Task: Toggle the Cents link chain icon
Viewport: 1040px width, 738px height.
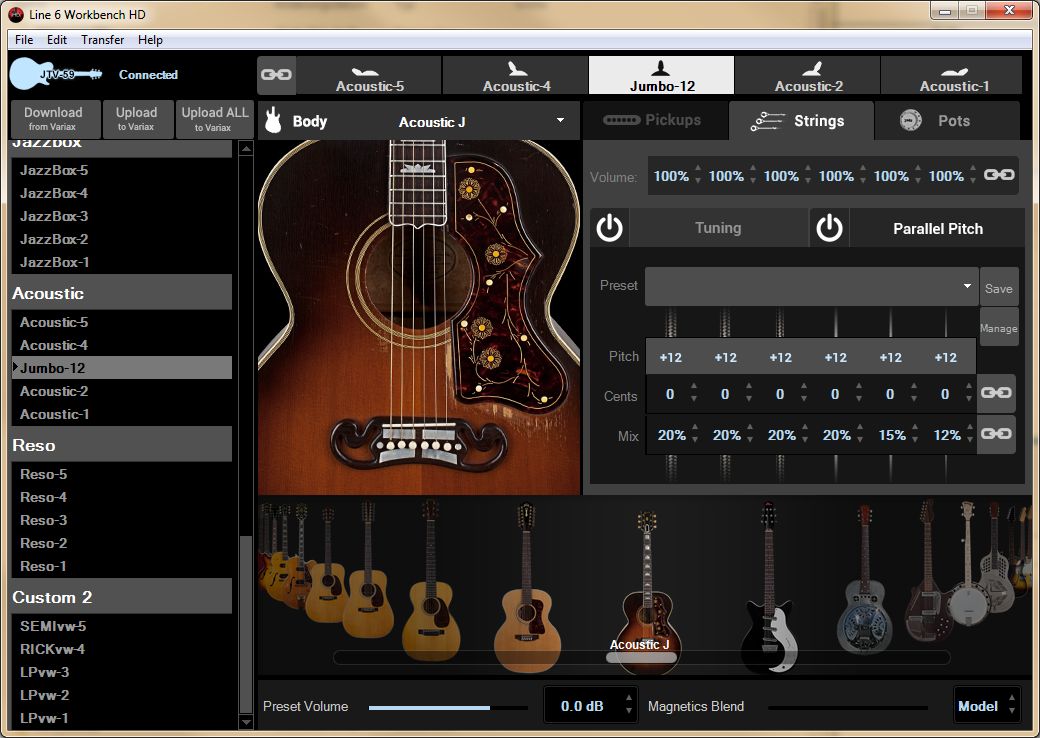Action: 996,393
